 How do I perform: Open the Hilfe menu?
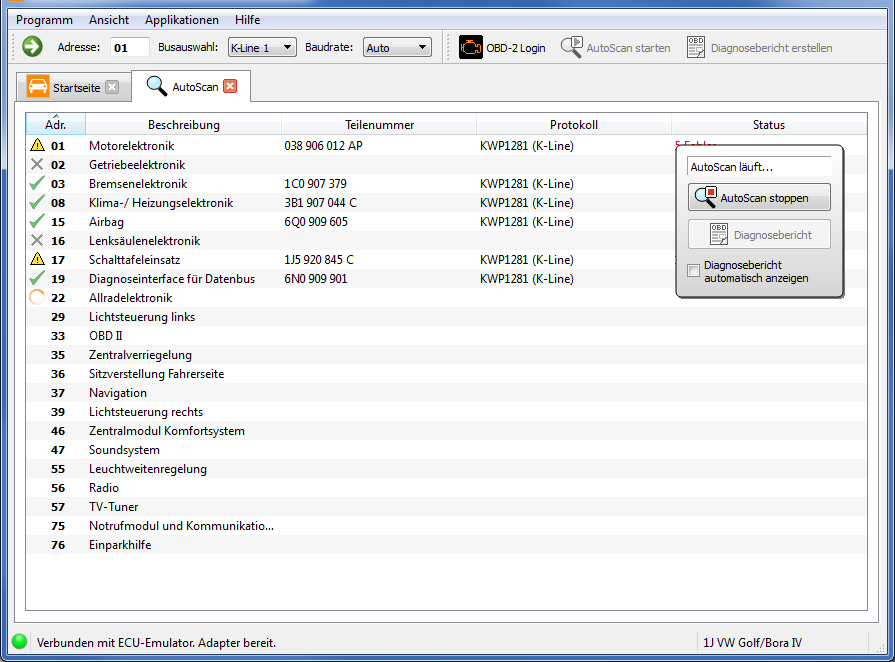(247, 20)
